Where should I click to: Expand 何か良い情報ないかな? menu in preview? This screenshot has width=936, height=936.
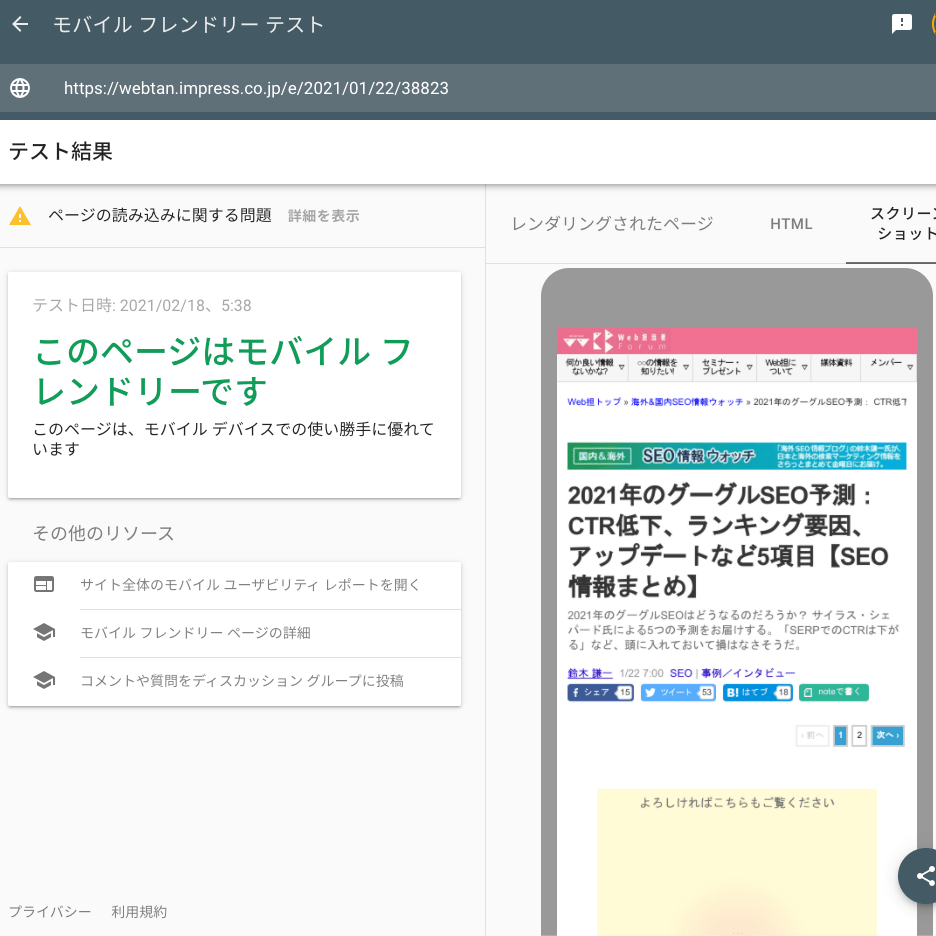[595, 367]
